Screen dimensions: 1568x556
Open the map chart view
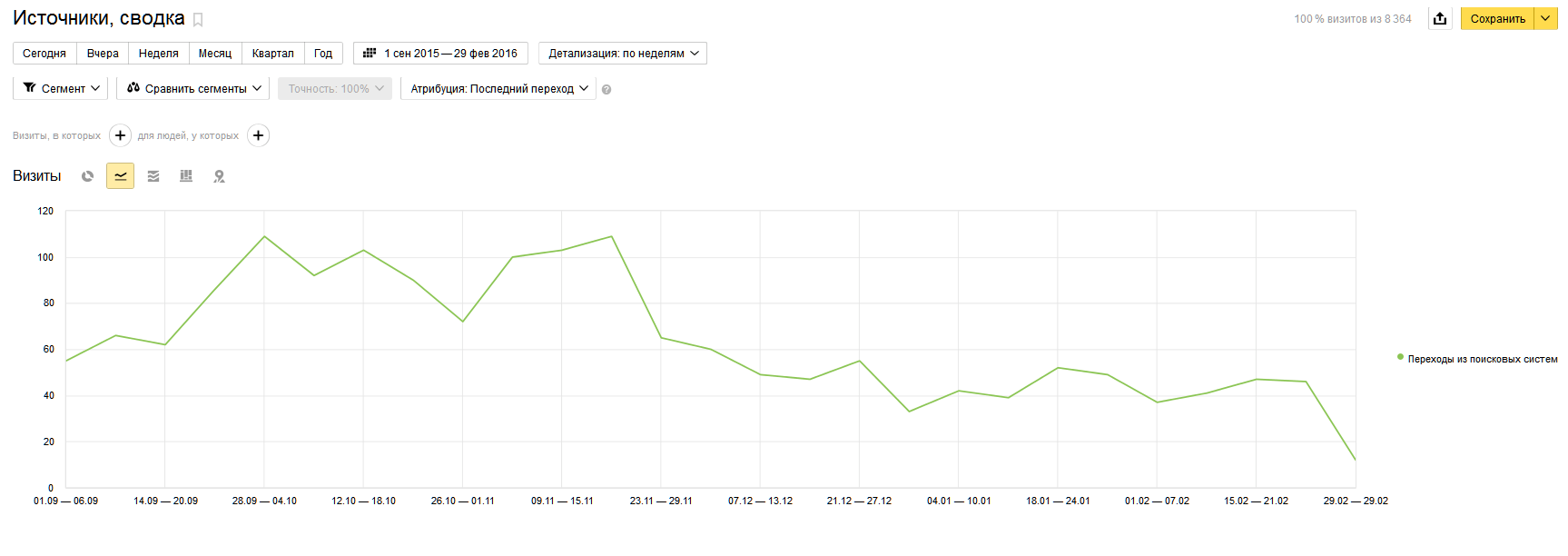pos(219,176)
